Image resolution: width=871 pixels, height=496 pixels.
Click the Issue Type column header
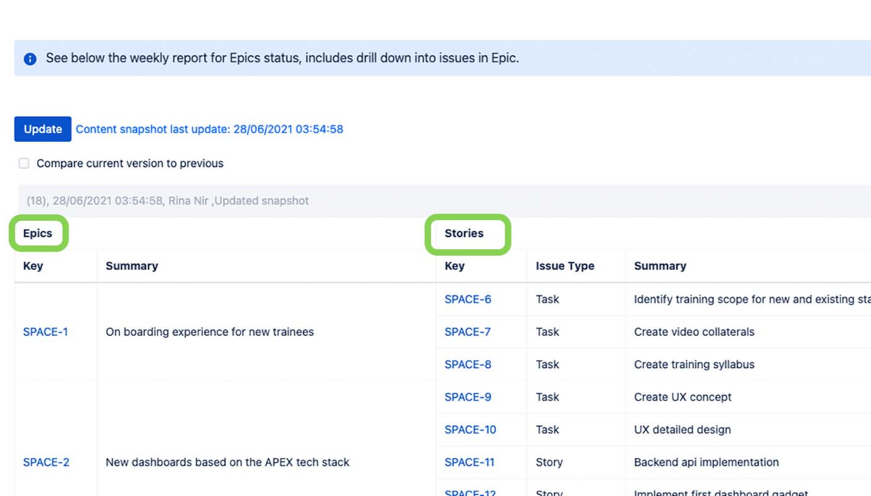[x=564, y=266]
